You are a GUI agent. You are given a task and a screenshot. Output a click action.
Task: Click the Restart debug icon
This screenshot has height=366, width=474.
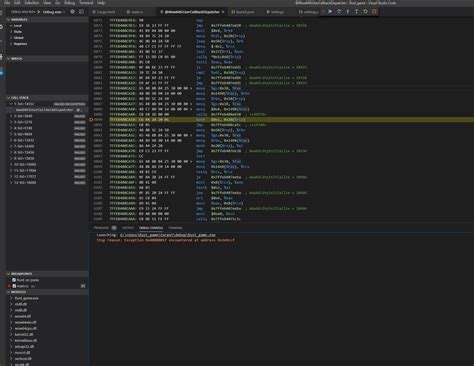[365, 11]
